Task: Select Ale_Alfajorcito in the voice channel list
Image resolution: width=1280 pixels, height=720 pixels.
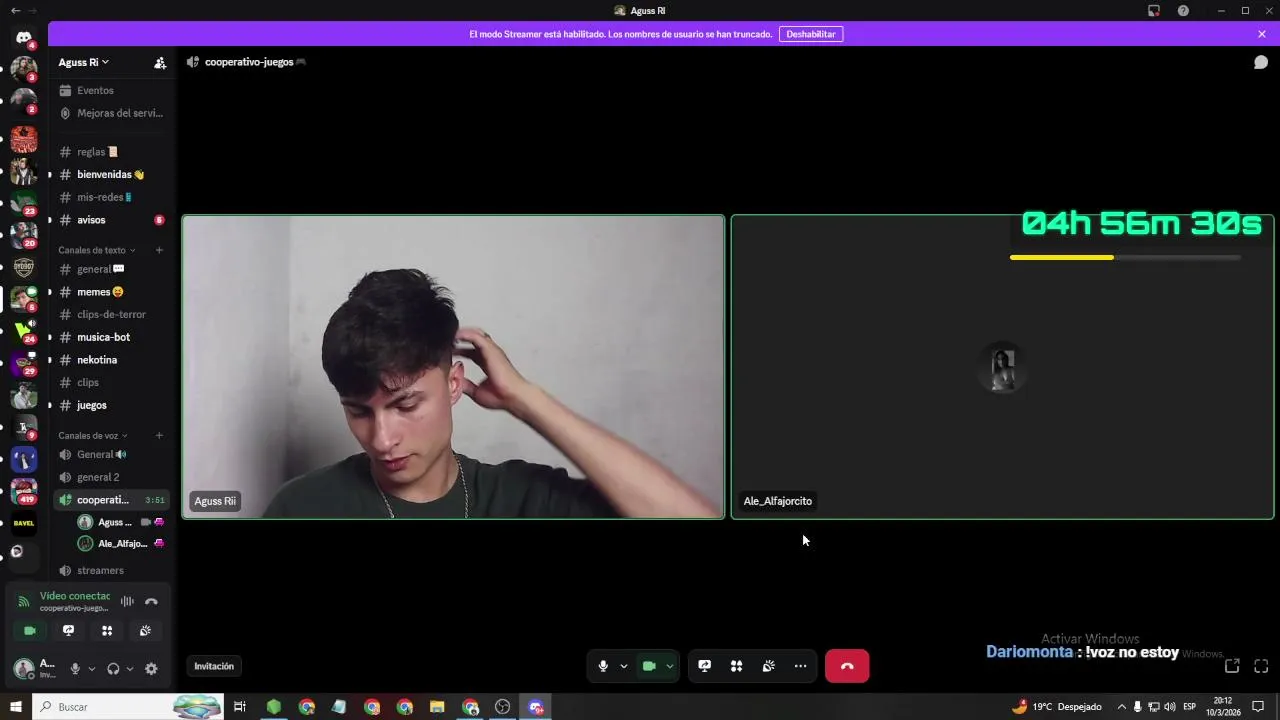Action: tap(120, 544)
